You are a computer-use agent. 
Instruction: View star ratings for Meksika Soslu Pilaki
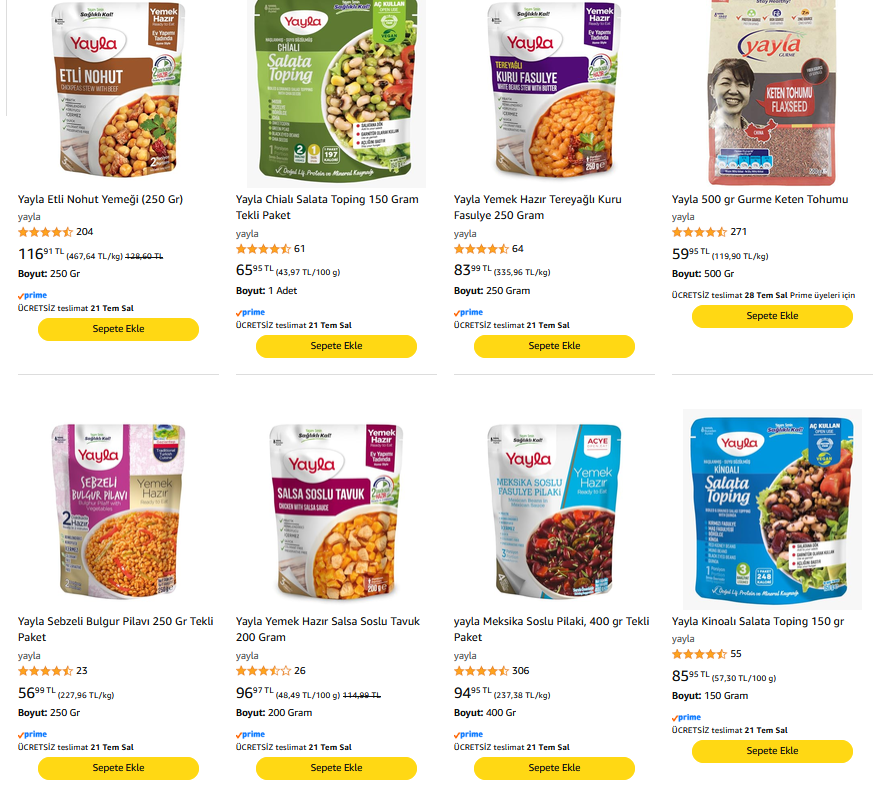481,671
